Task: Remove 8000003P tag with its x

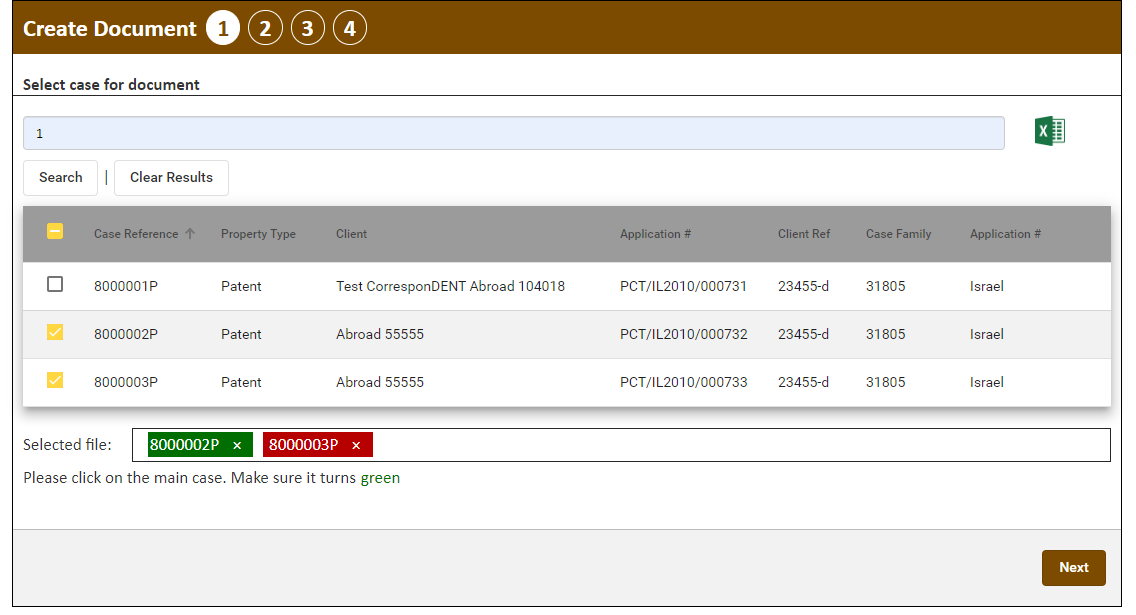Action: coord(356,445)
